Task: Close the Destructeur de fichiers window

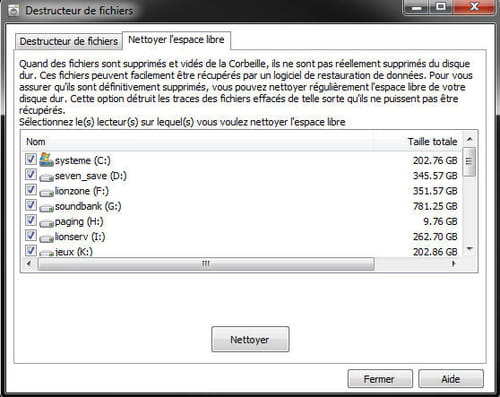Action: coord(474,7)
